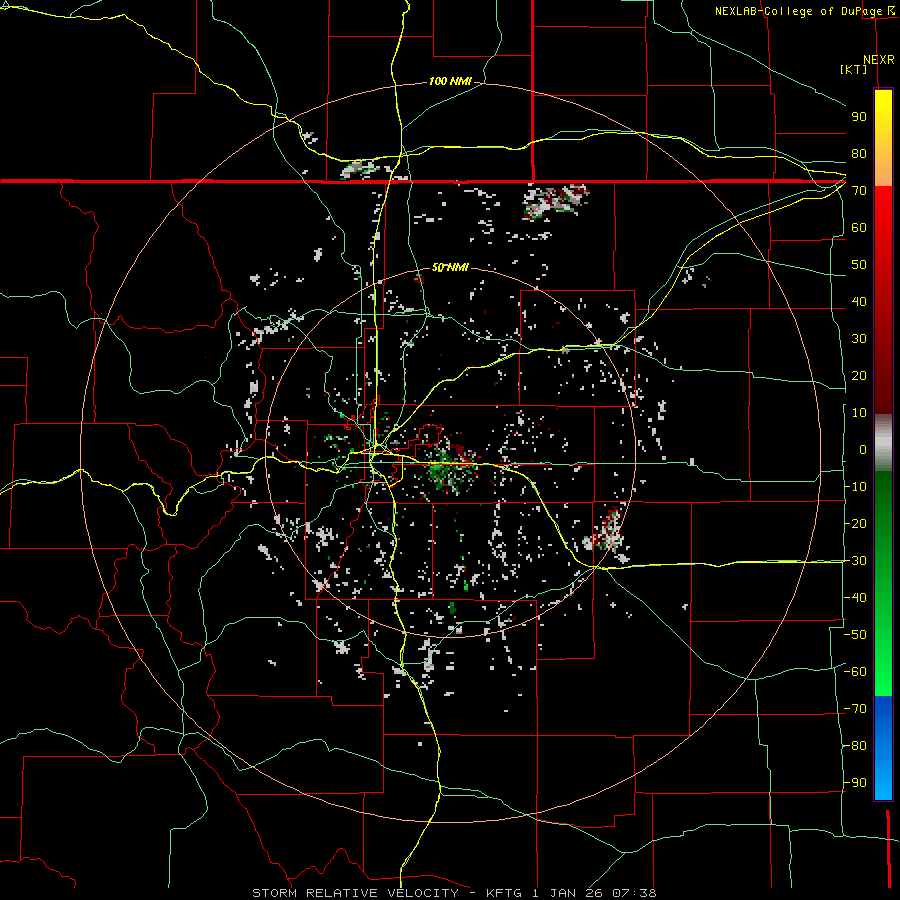This screenshot has height=900, width=900.
Task: Click the 50 value on the velocity scale
Action: (859, 265)
